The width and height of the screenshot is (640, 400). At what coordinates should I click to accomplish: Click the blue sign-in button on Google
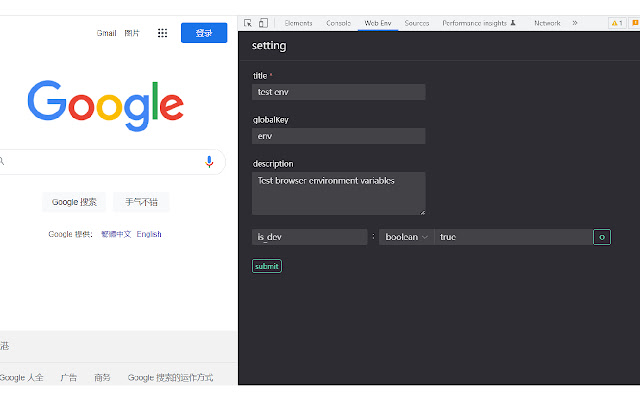(x=204, y=33)
